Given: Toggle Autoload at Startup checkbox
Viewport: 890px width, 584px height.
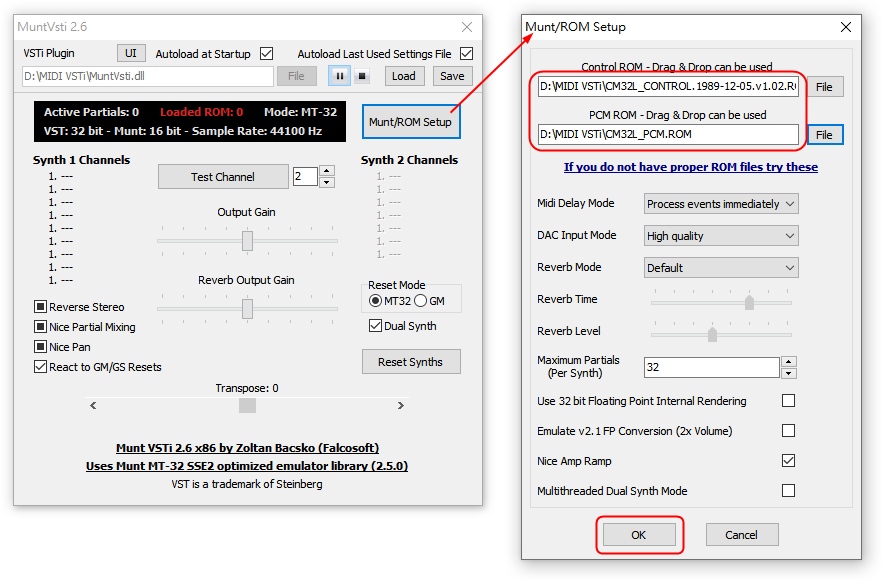Looking at the screenshot, I should (266, 53).
